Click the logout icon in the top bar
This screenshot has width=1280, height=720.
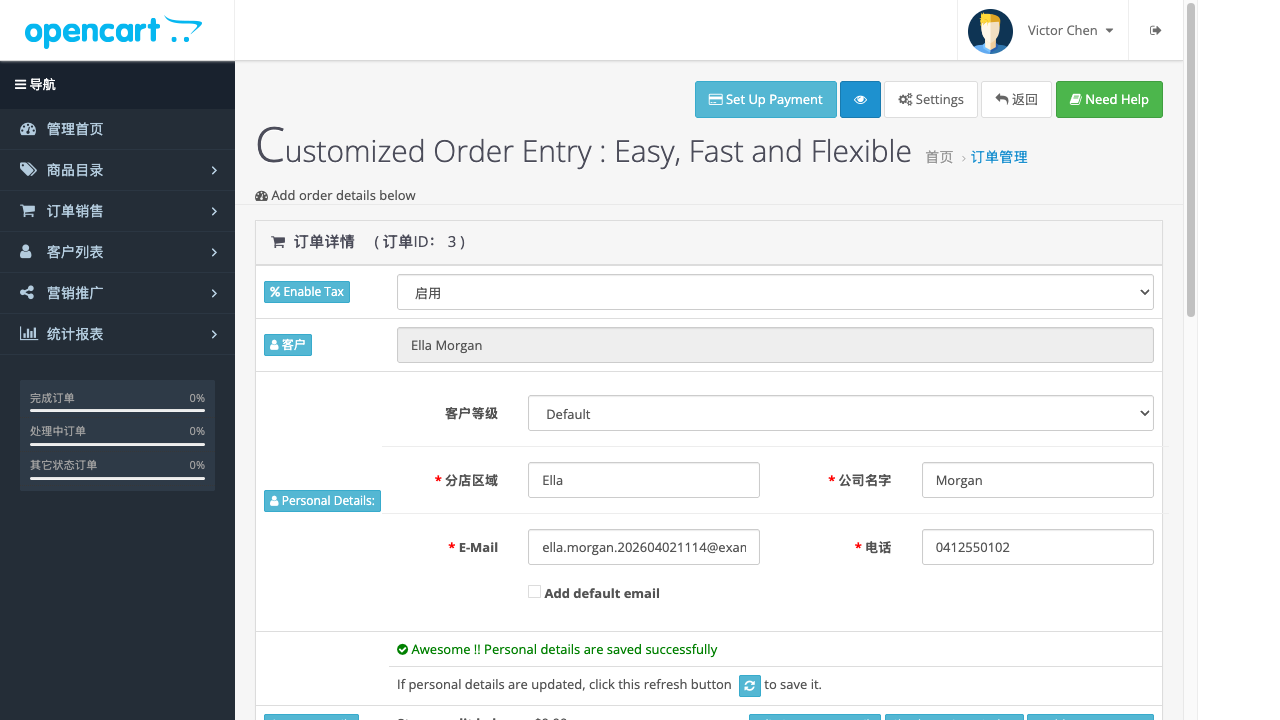(x=1155, y=30)
